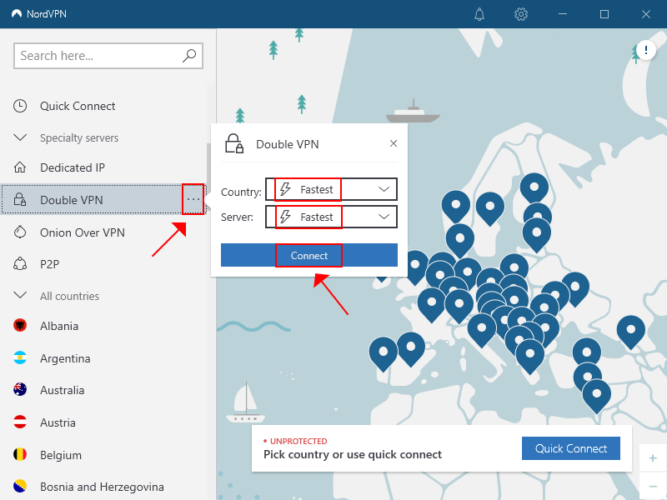
Task: Click the Argentina flag icon
Action: tap(20, 358)
